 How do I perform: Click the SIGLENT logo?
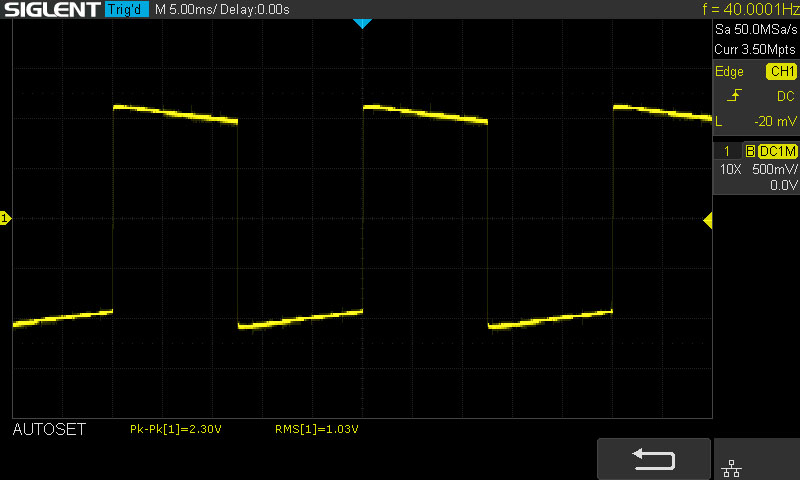pos(52,9)
